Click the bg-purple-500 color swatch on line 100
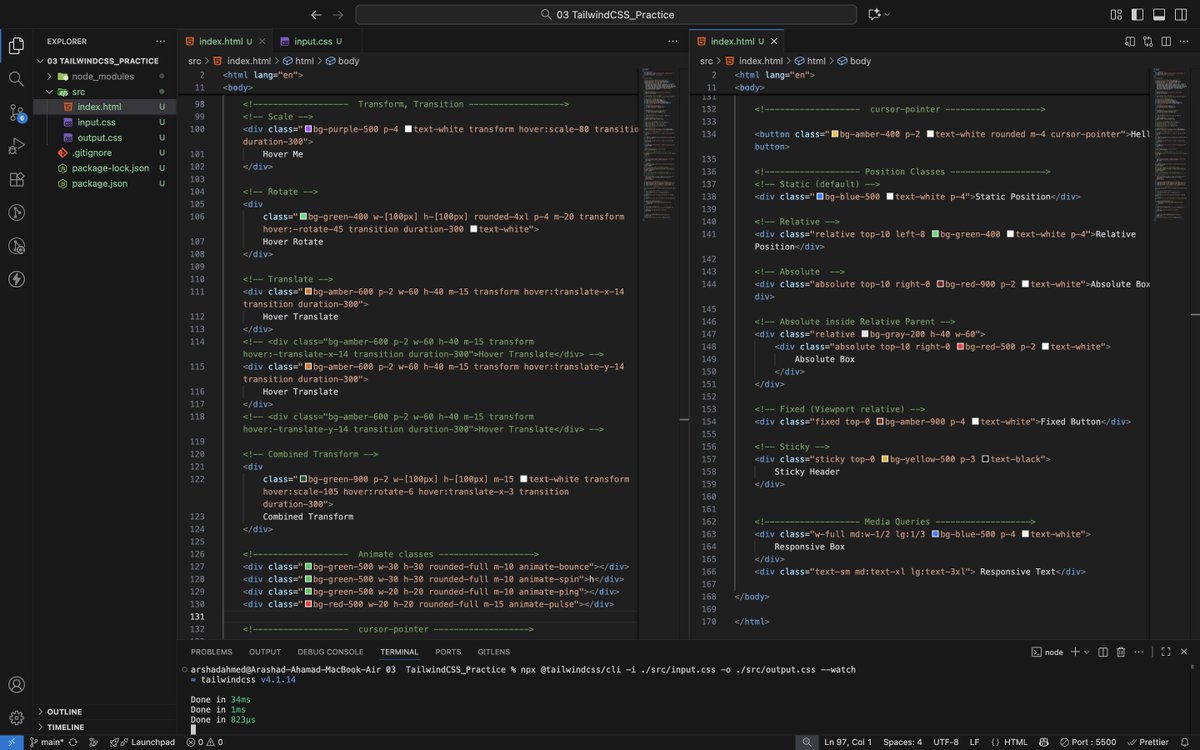This screenshot has height=750, width=1200. [x=307, y=129]
